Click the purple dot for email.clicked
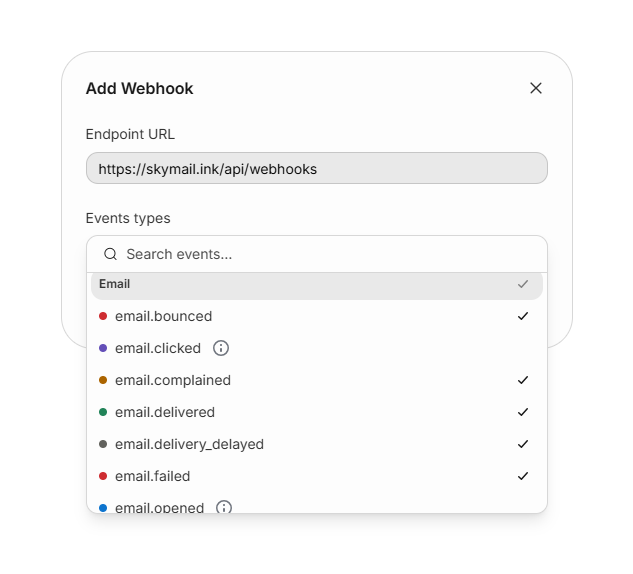This screenshot has width=633, height=574. 103,348
